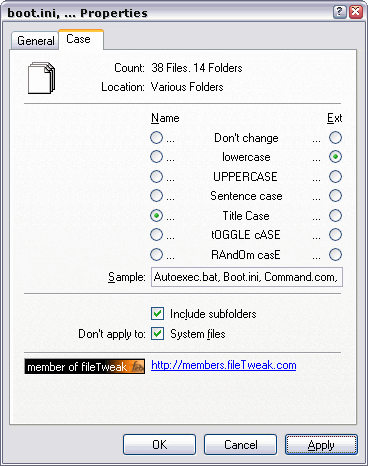Select Name tOGGLE cASE radio button
The width and height of the screenshot is (368, 466).
coord(156,235)
